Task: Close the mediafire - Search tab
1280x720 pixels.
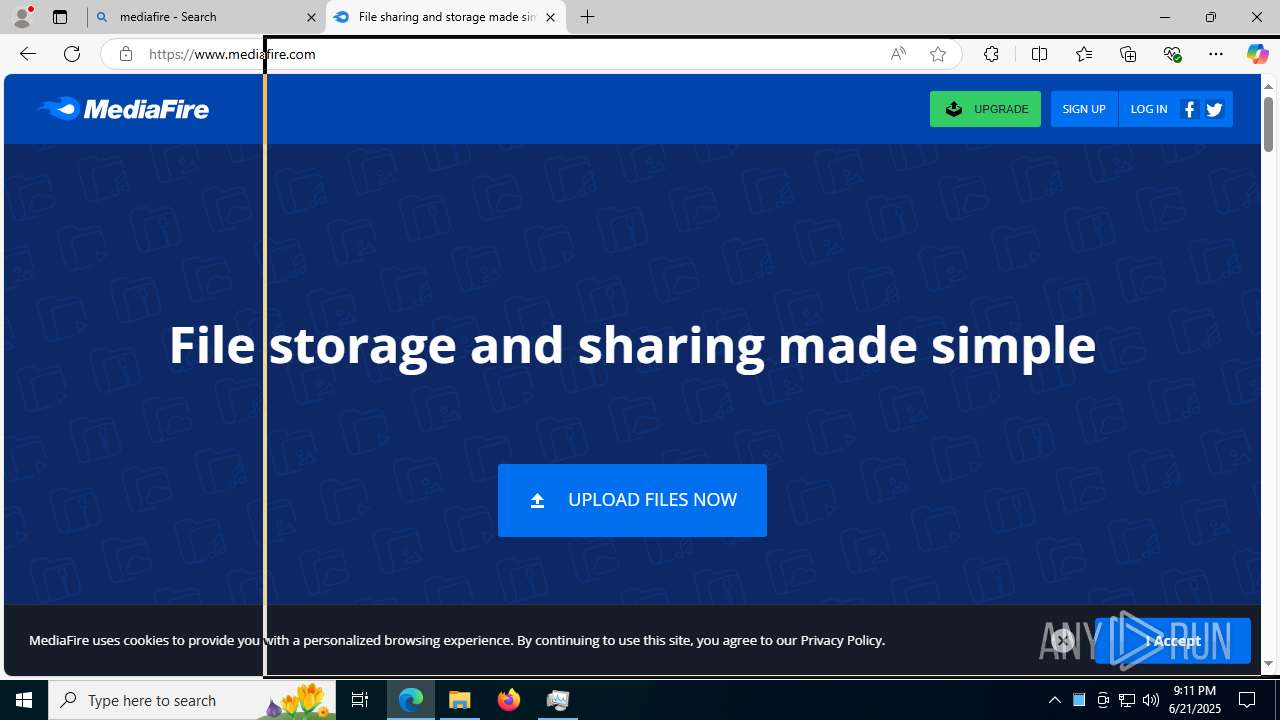Action: click(x=311, y=17)
